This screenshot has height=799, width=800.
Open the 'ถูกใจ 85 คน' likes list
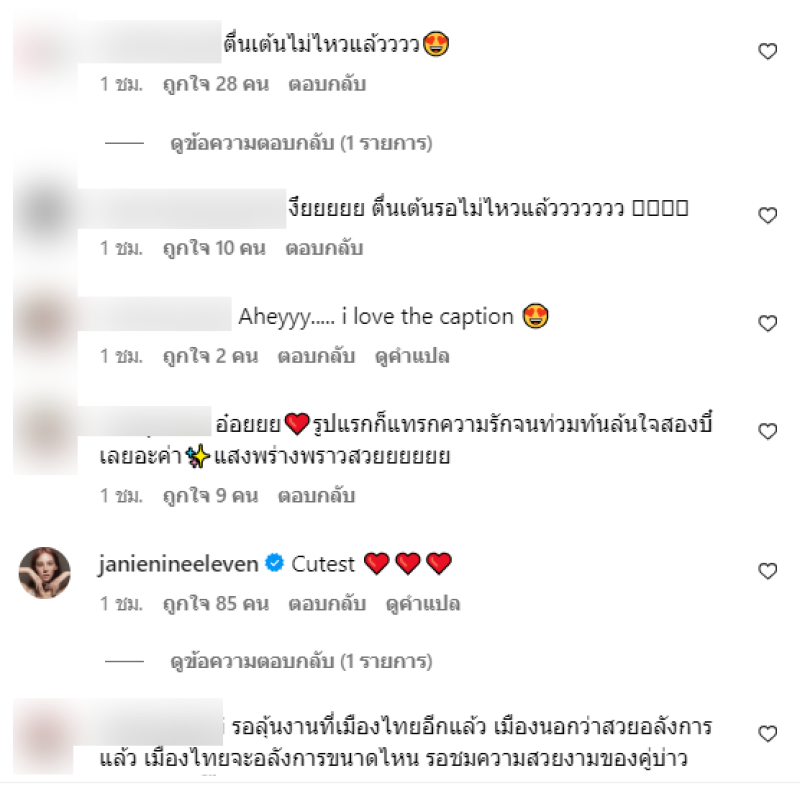pos(216,604)
